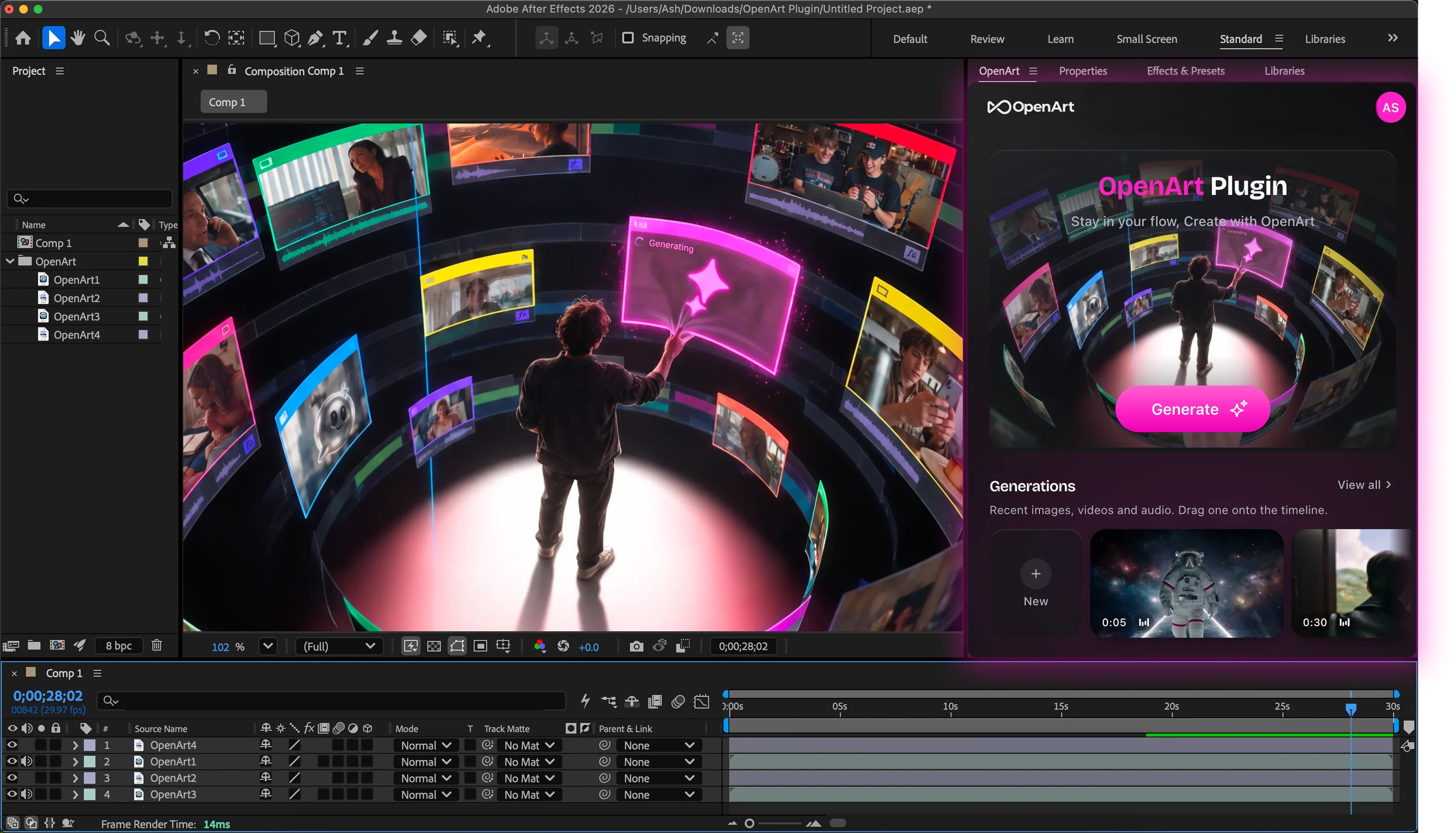Viewport: 1456px width, 833px height.
Task: Open OpenArt2 Track Matte dropdown
Action: 529,778
